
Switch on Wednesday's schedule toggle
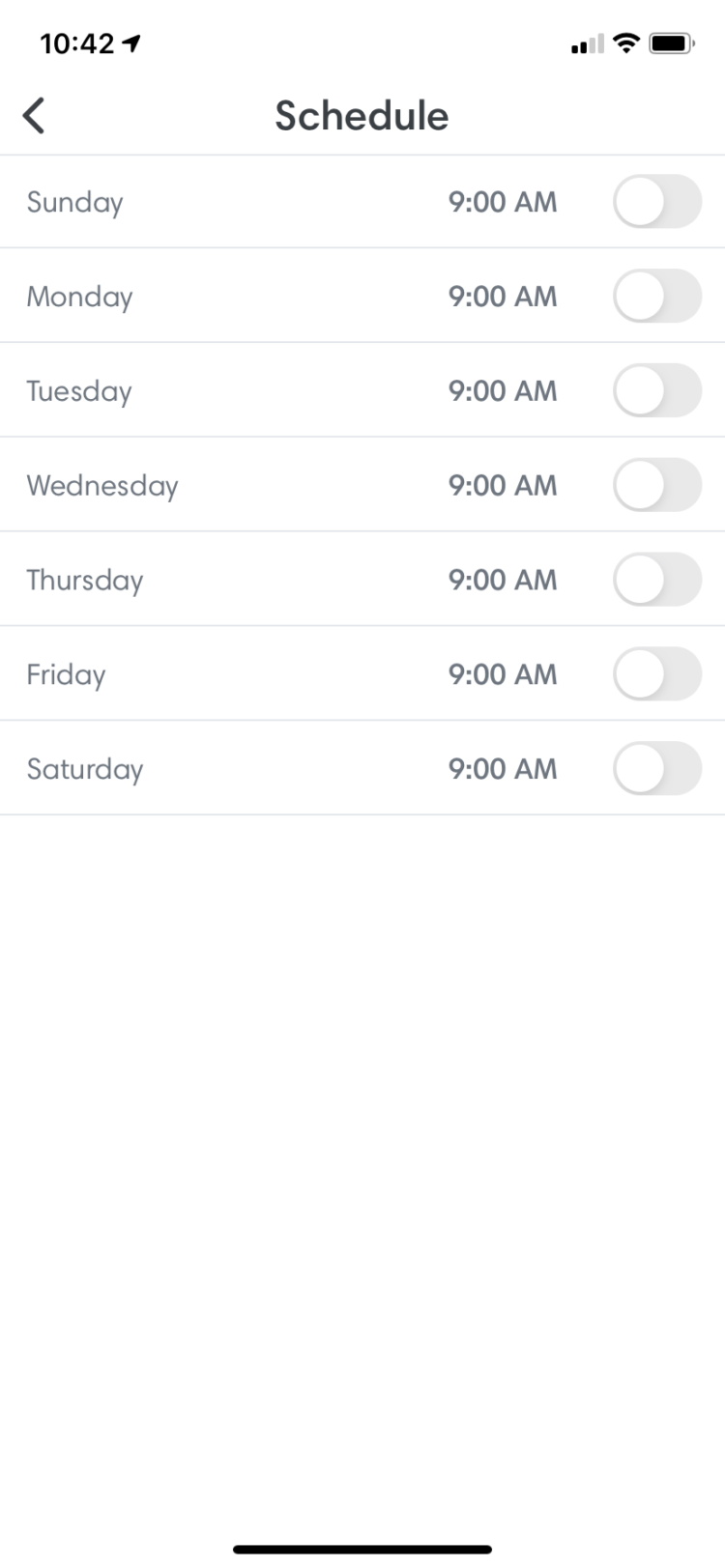[x=656, y=485]
